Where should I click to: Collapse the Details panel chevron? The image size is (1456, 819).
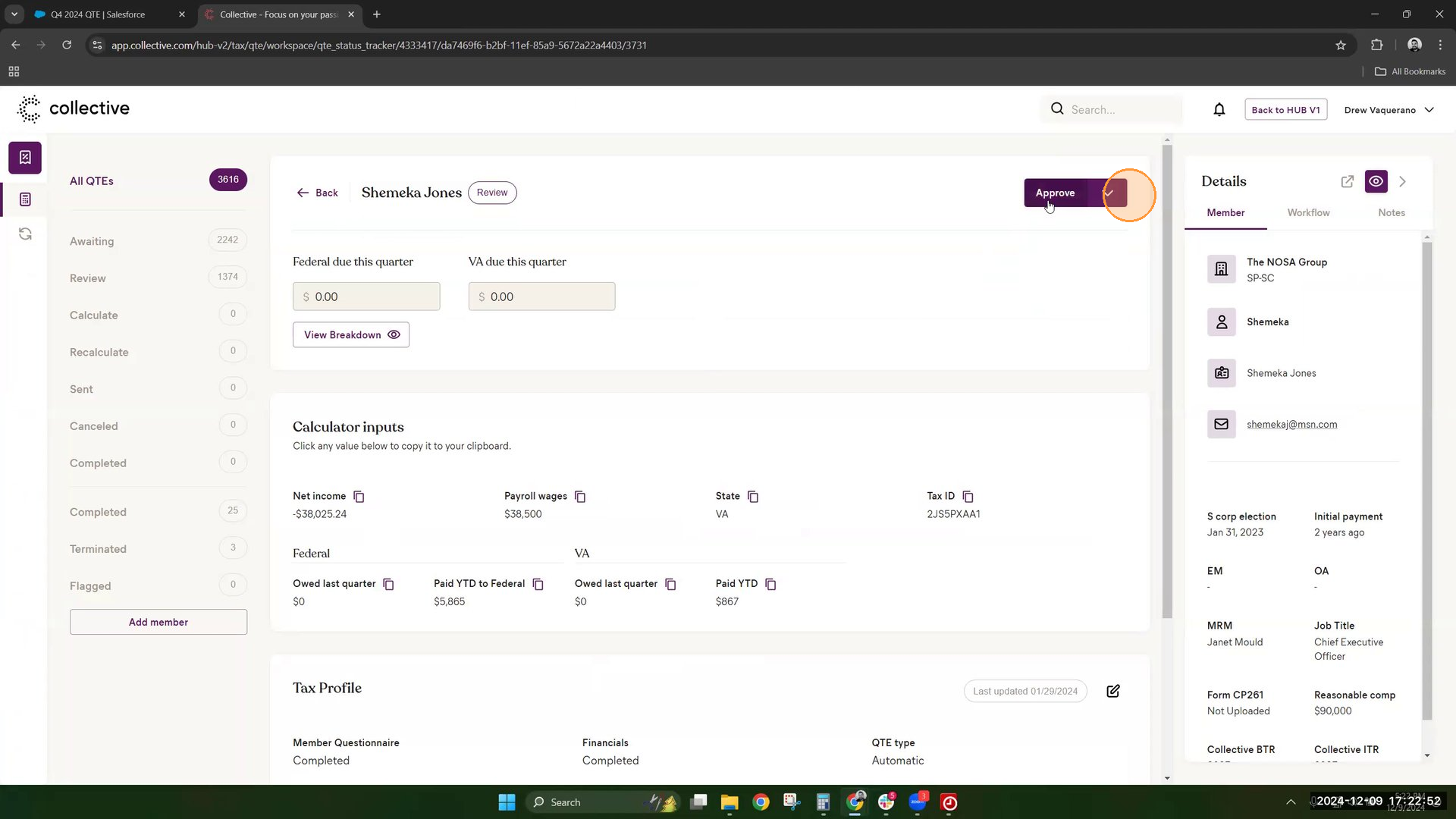point(1402,181)
